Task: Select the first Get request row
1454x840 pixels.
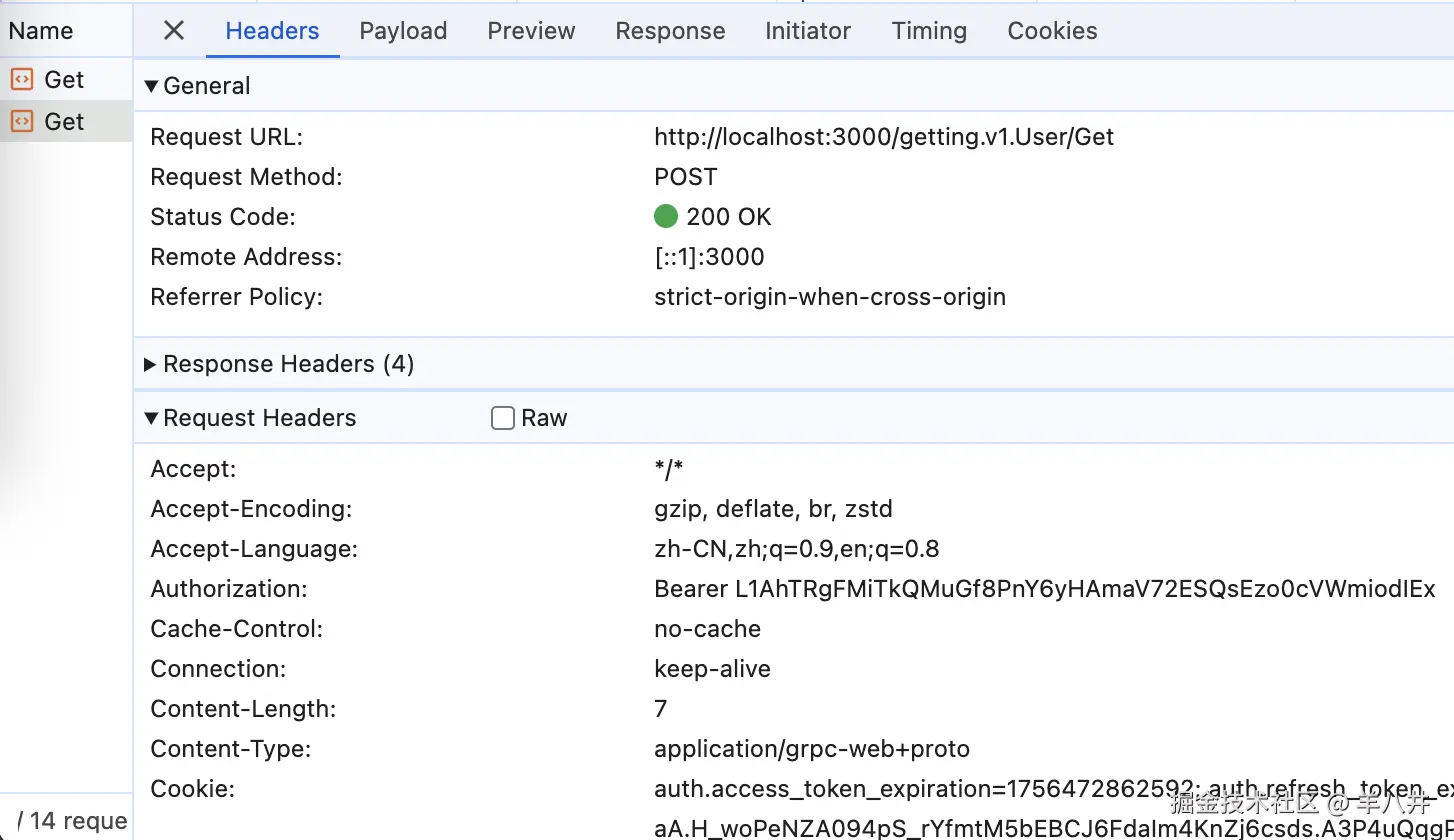Action: pyautogui.click(x=66, y=79)
